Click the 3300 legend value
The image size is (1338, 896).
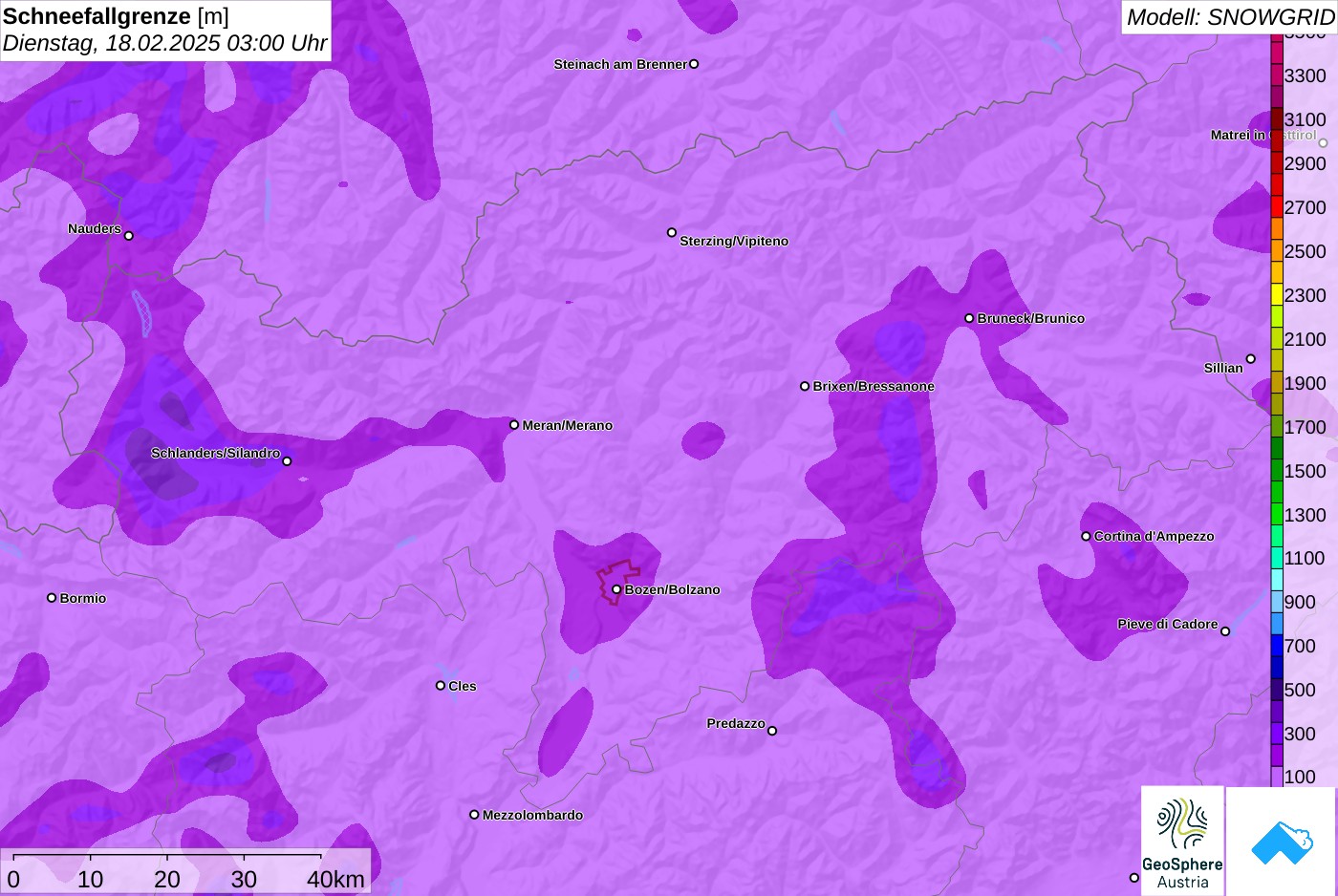click(1306, 76)
